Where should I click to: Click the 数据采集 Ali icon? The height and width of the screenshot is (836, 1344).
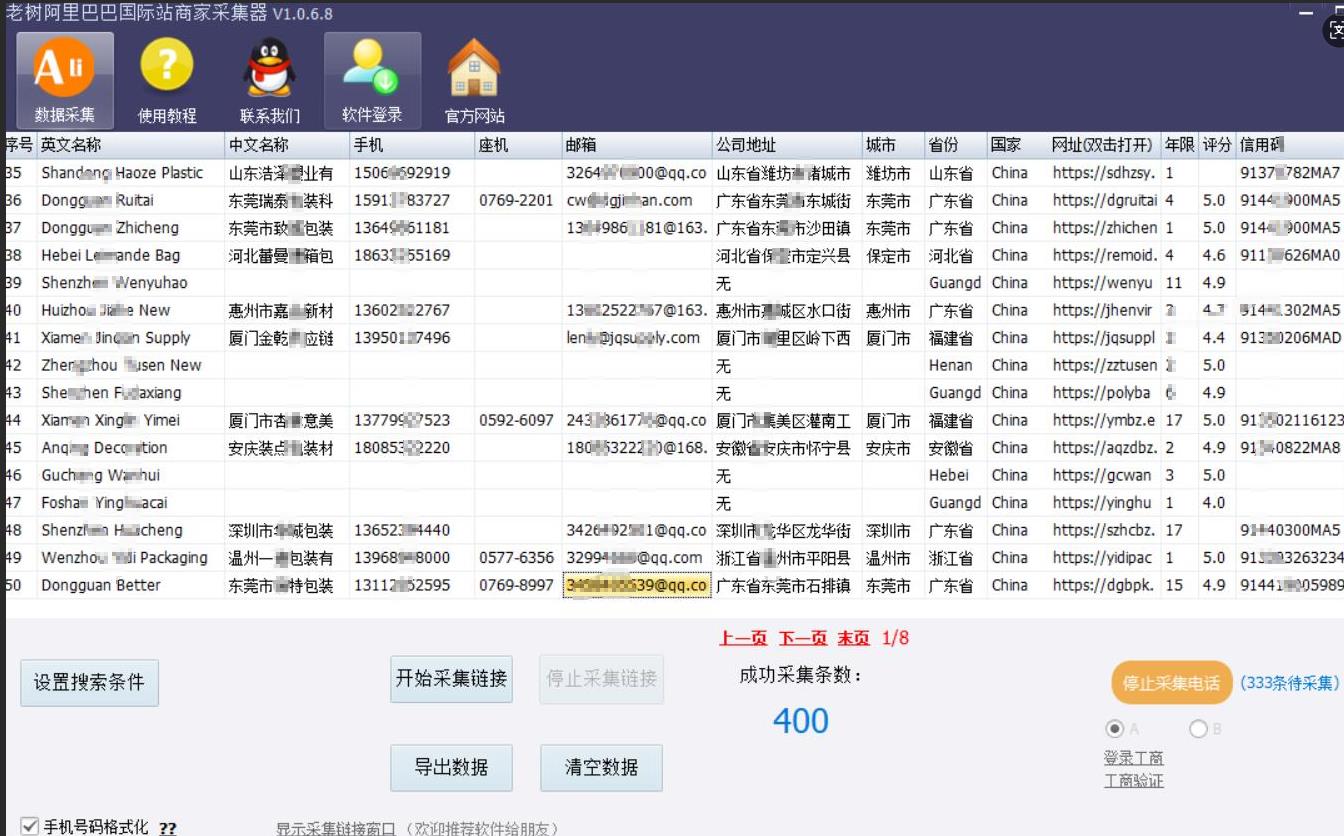tap(65, 70)
